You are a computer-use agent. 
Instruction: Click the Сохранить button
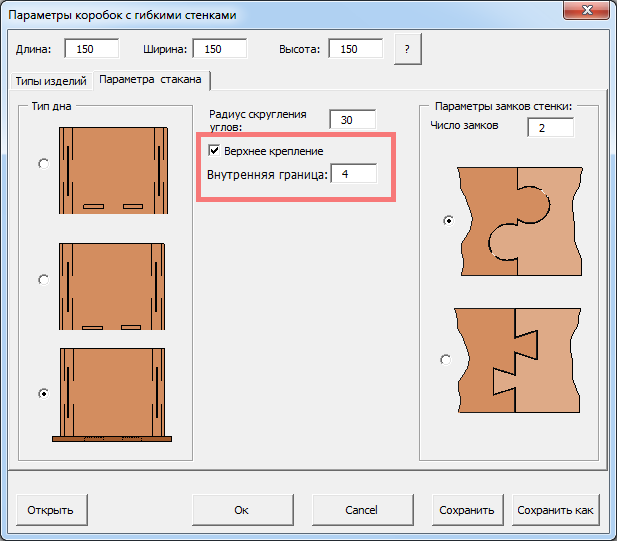coord(467,510)
